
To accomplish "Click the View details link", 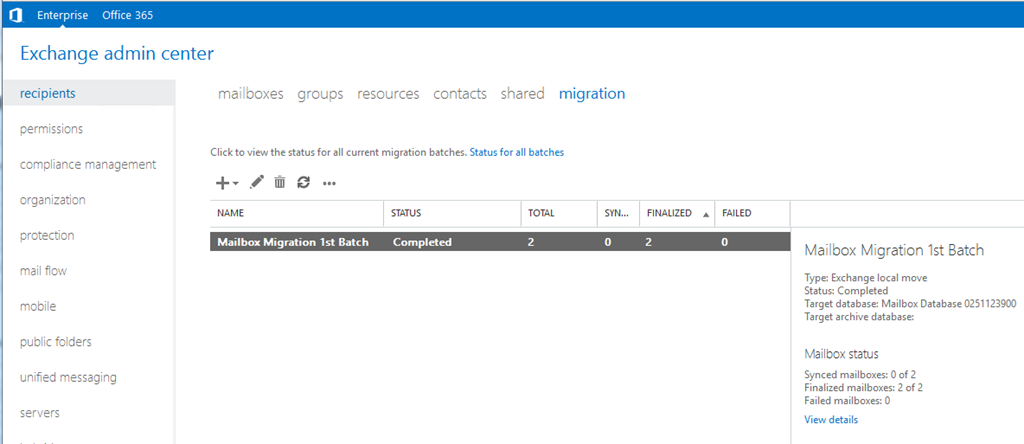I will (831, 420).
